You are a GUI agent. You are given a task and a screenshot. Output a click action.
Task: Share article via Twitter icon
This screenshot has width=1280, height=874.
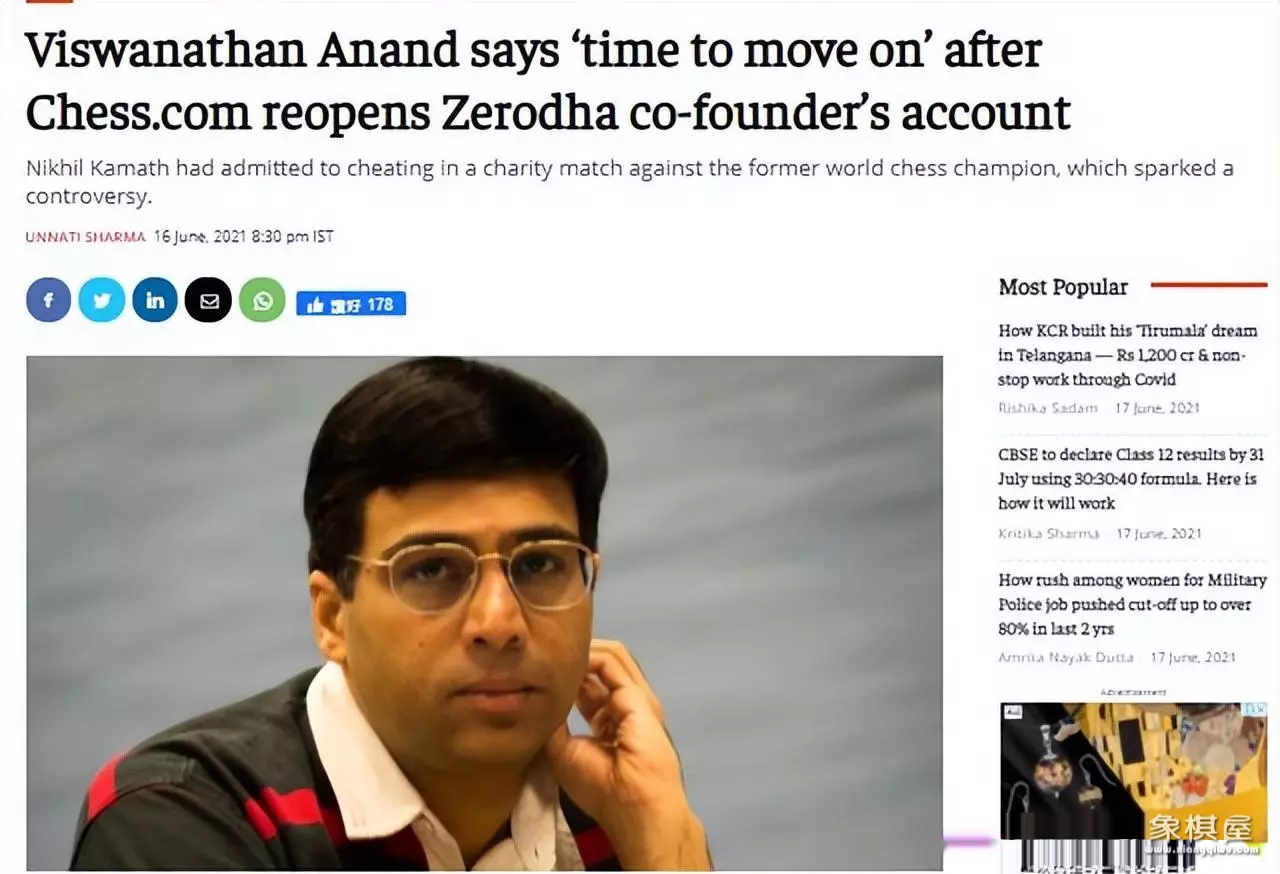click(102, 300)
